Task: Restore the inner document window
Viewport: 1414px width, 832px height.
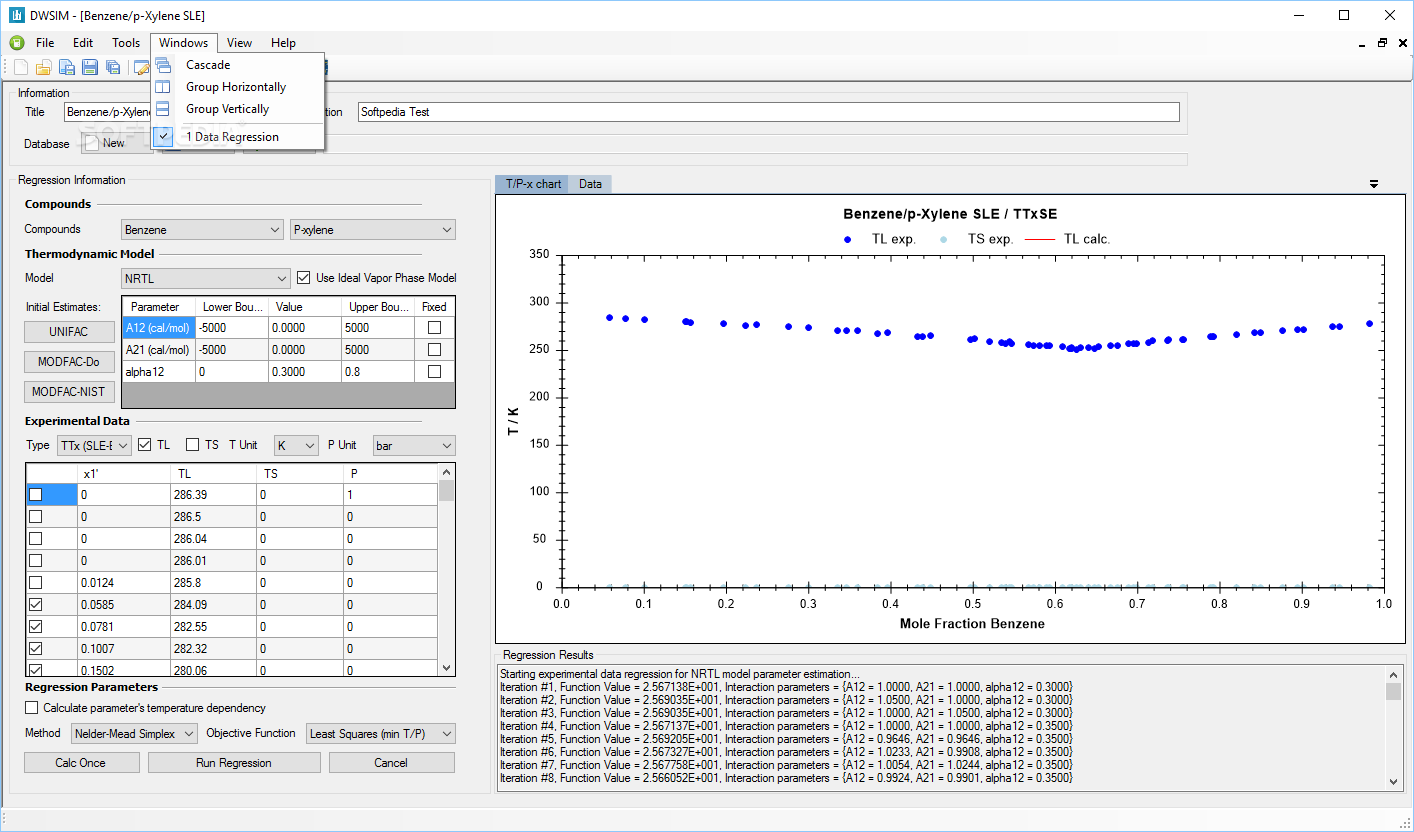Action: click(1382, 43)
